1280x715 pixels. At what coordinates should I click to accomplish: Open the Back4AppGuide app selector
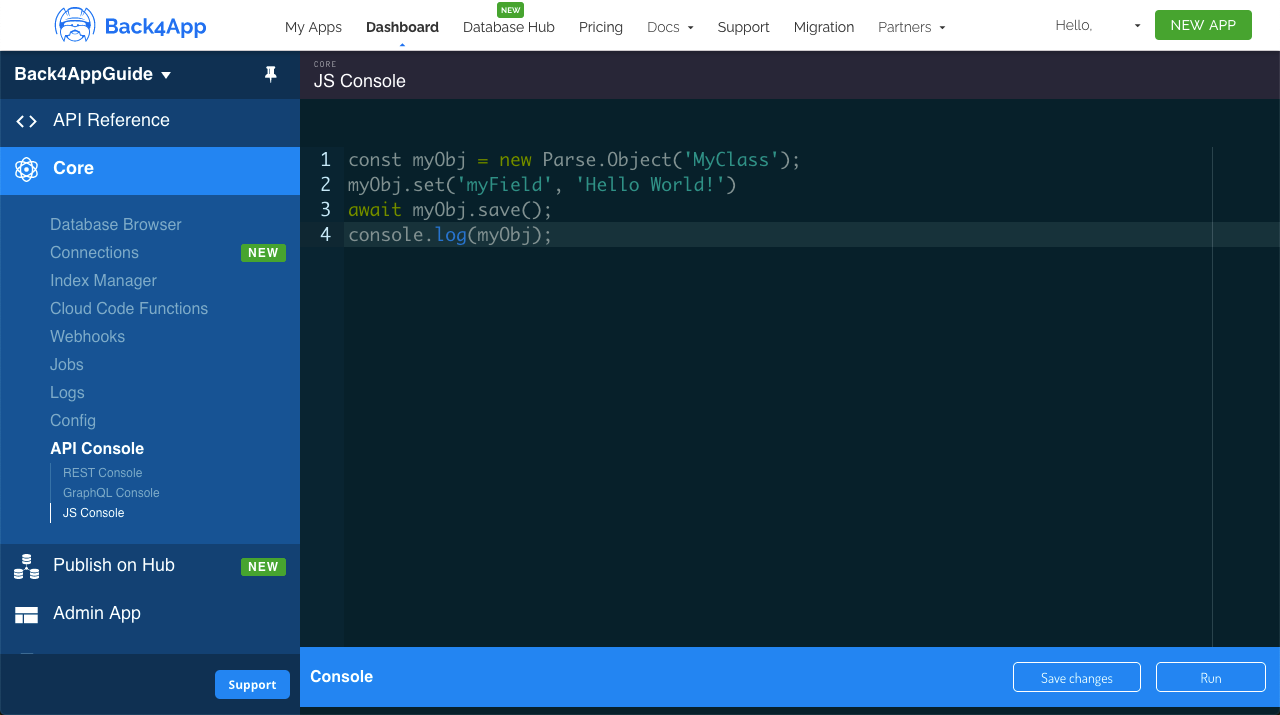coord(93,74)
